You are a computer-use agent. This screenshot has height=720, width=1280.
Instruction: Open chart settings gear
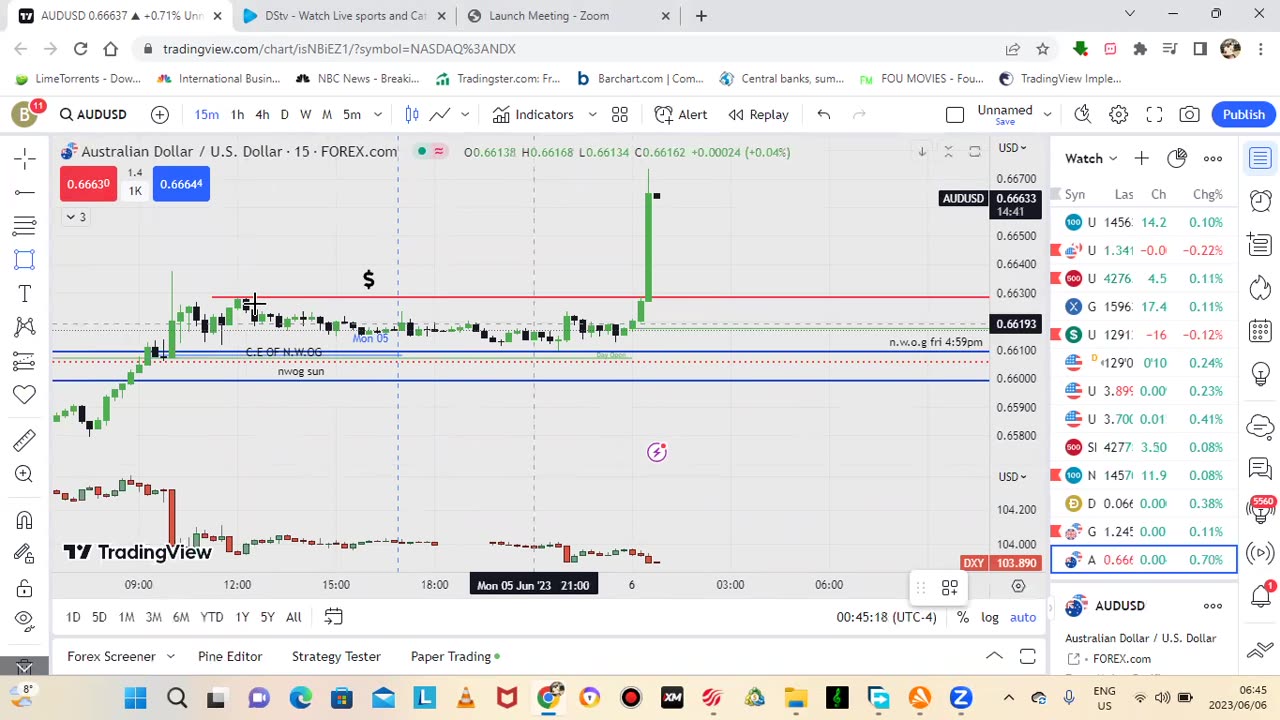coord(1119,114)
